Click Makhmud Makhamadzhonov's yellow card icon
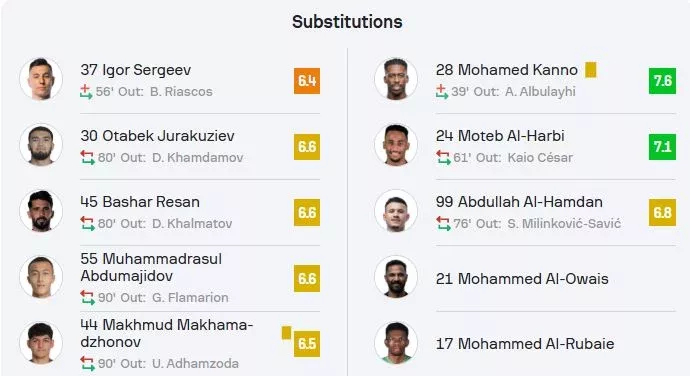The width and height of the screenshot is (690, 376). pyautogui.click(x=286, y=333)
